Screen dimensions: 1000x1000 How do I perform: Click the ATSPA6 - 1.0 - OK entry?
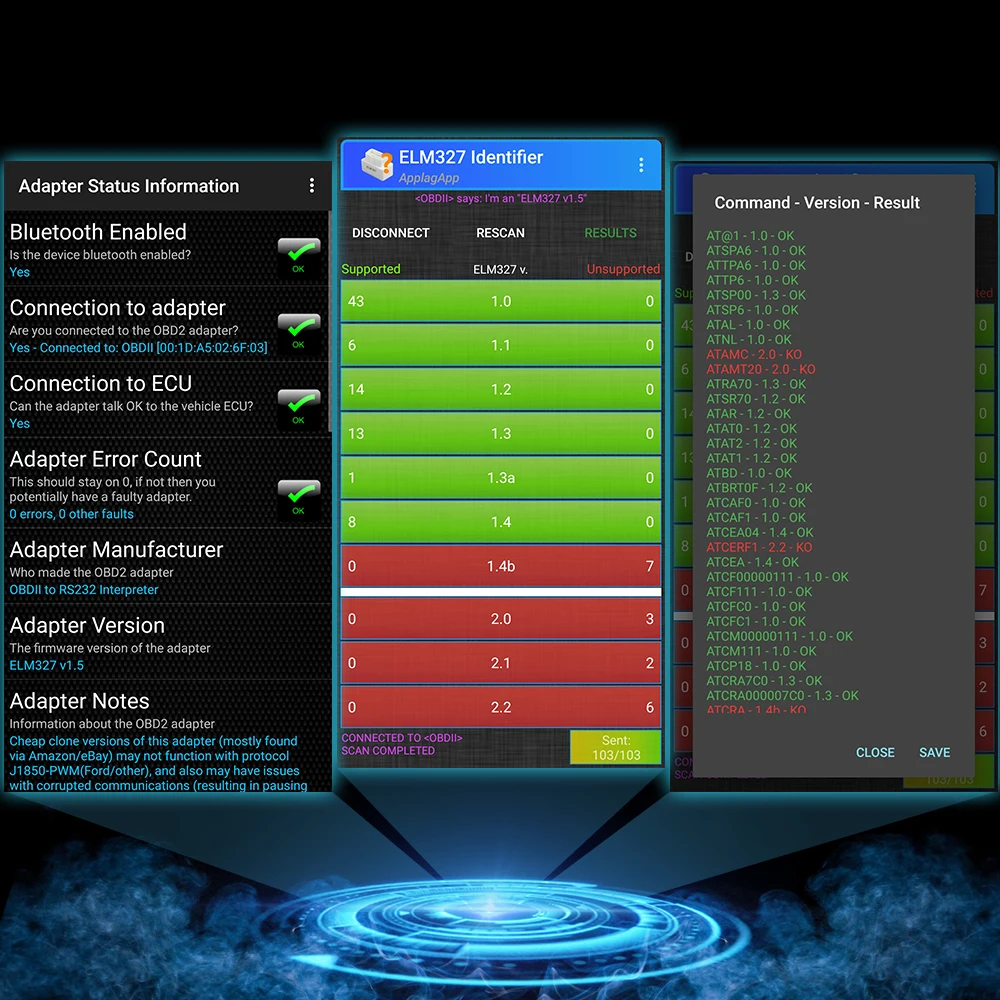coord(756,251)
